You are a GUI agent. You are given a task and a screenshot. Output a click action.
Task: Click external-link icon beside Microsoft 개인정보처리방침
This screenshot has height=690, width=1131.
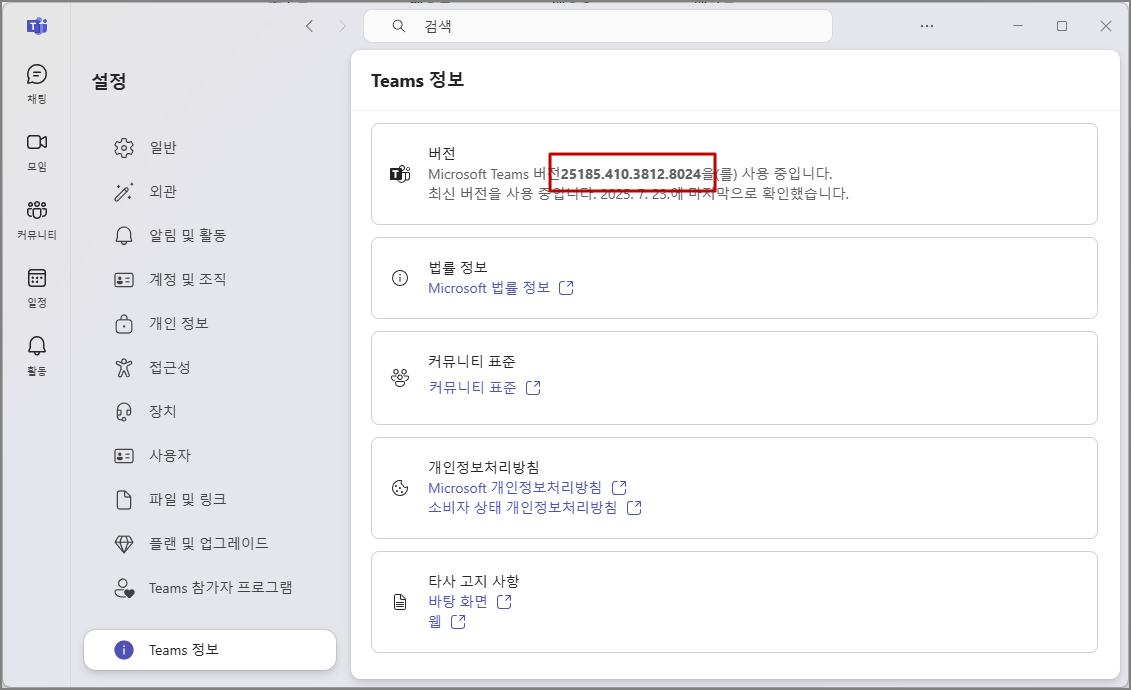point(619,488)
